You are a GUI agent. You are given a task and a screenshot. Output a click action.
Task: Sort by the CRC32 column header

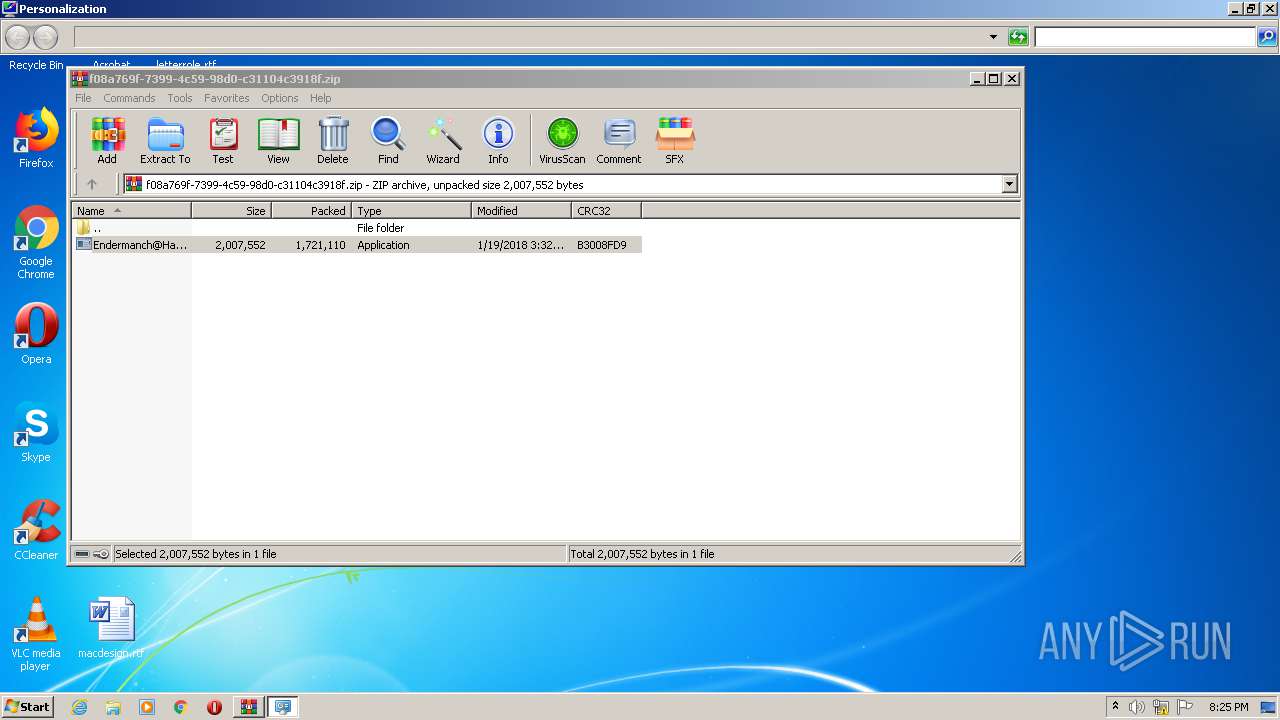click(607, 210)
